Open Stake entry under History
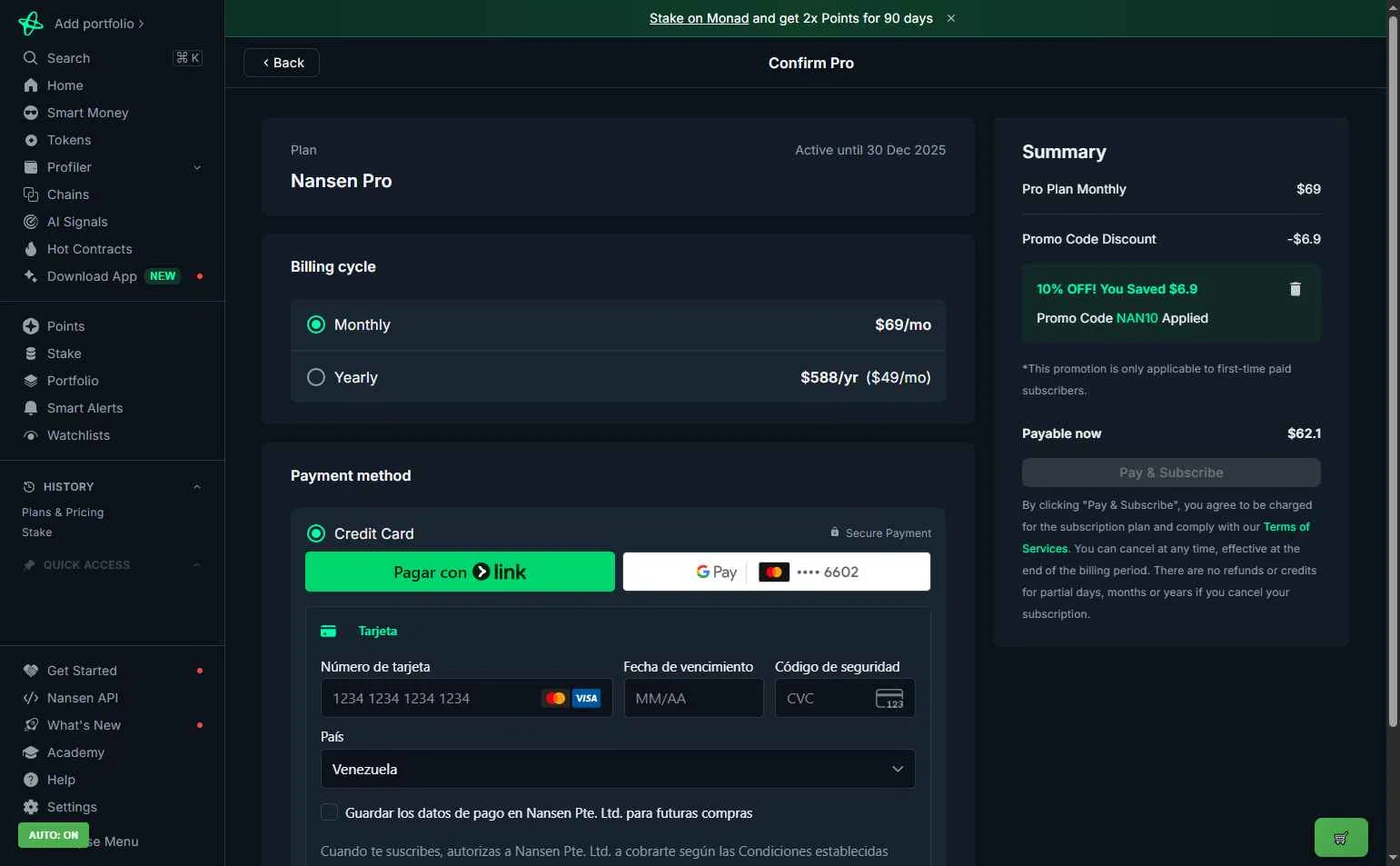The image size is (1400, 866). coord(37,533)
